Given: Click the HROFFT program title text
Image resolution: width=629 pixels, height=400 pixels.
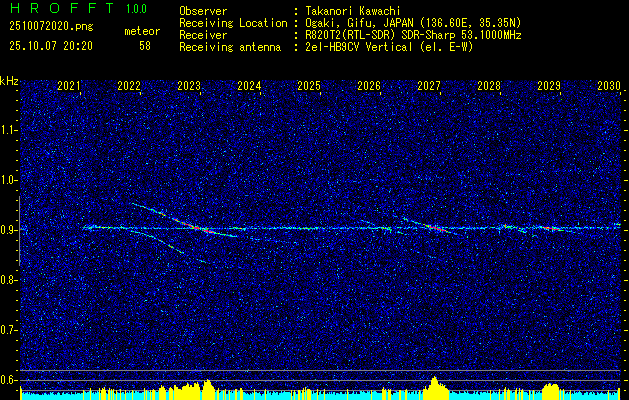Looking at the screenshot, I should (62, 8).
